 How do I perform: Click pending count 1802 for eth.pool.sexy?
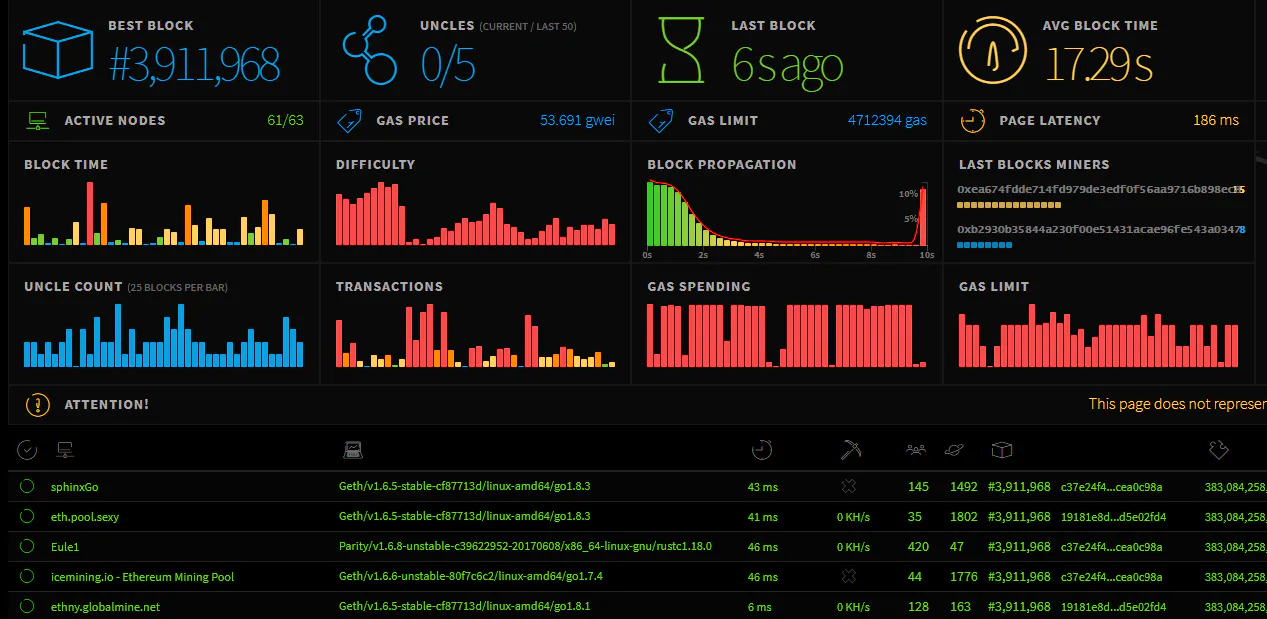[x=963, y=517]
